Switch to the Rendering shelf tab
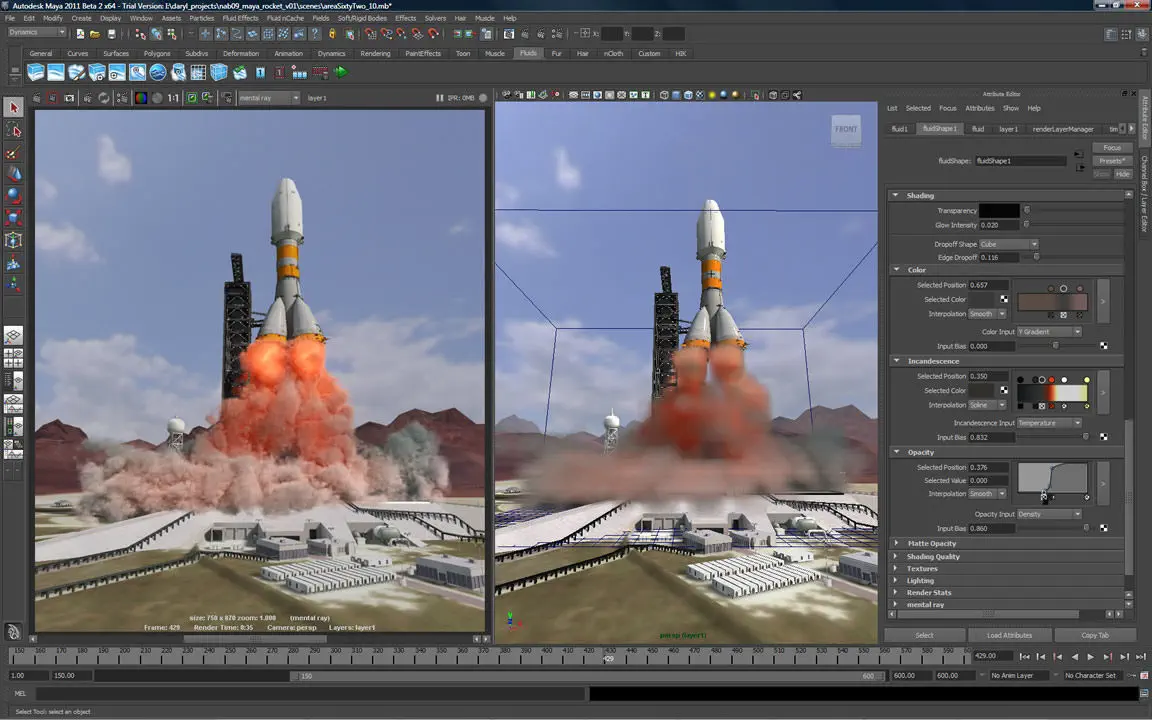 375,53
